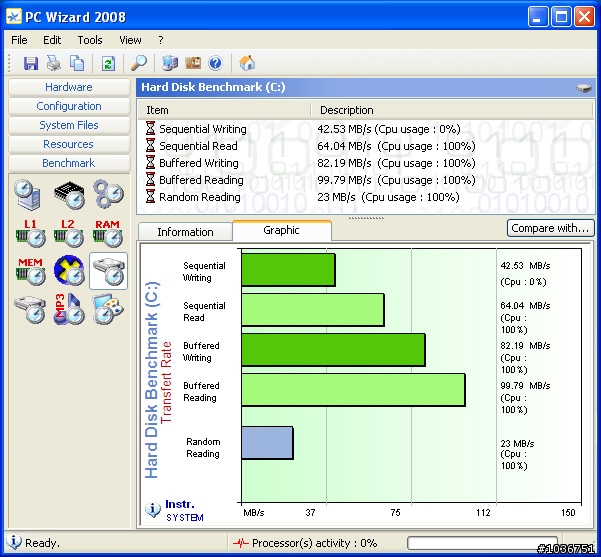The height and width of the screenshot is (557, 601).
Task: Click the Home house toolbar icon
Action: pos(247,63)
